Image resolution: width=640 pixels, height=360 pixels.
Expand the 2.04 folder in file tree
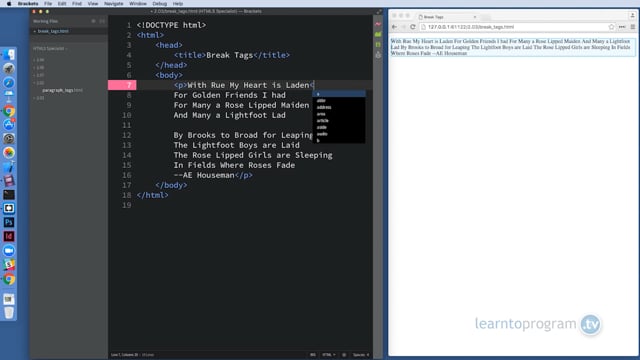click(x=39, y=60)
